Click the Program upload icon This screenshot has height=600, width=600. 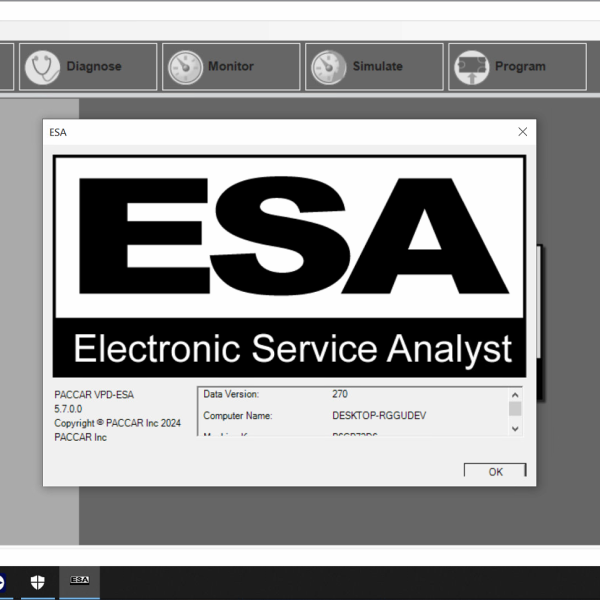click(x=471, y=67)
